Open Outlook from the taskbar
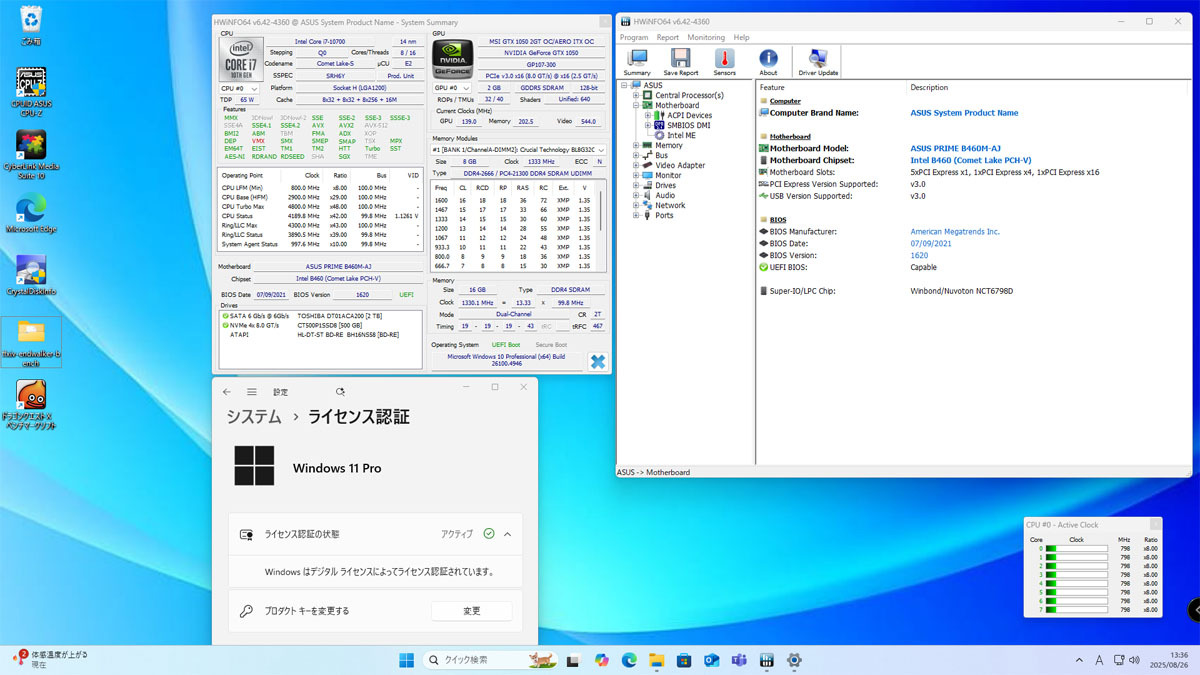 pyautogui.click(x=712, y=660)
